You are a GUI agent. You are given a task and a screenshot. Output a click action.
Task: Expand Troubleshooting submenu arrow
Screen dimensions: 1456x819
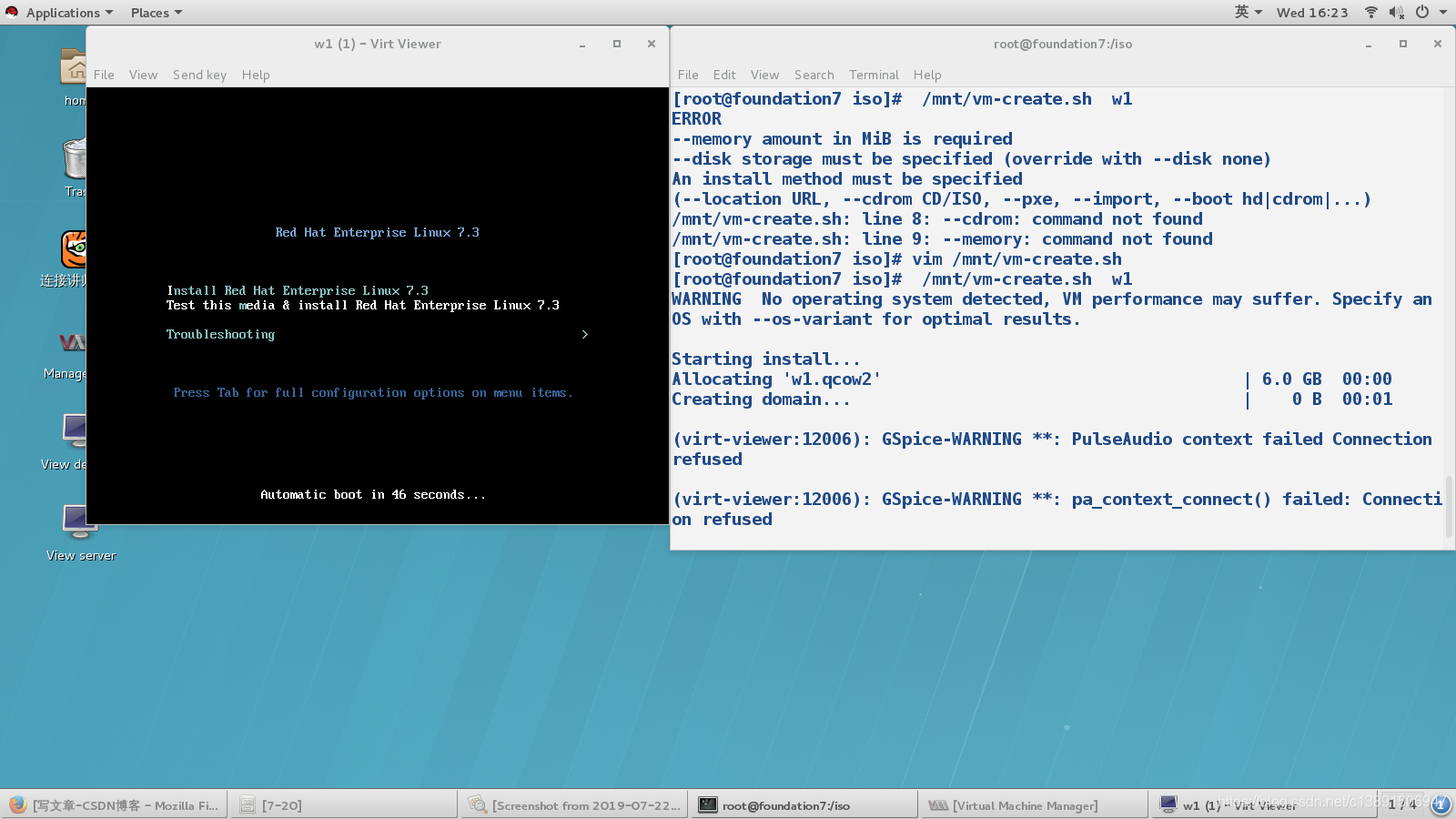point(584,334)
